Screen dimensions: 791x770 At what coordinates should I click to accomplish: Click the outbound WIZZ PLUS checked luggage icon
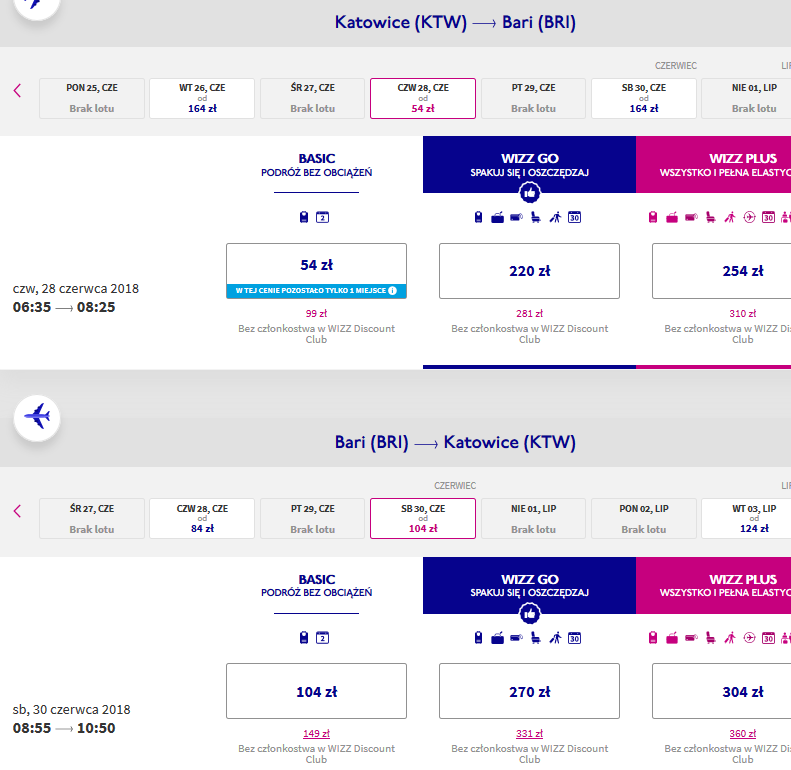click(x=691, y=217)
